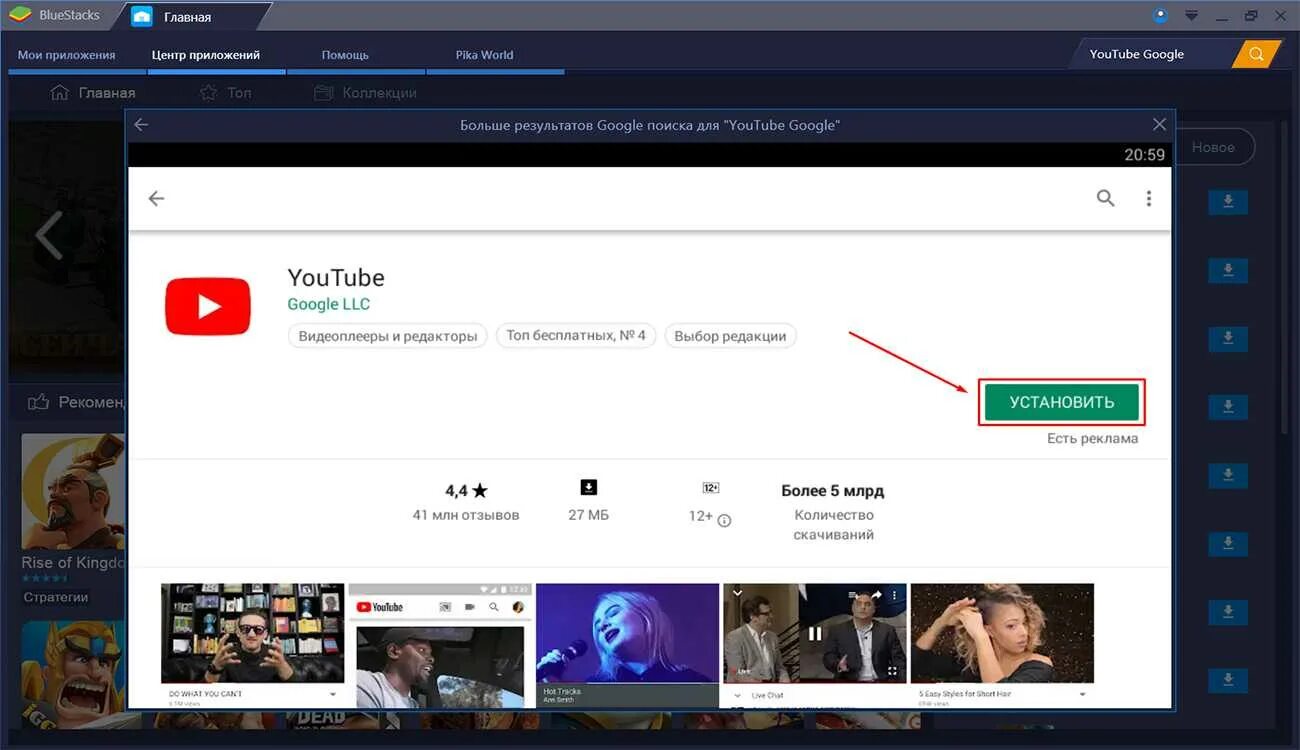Image resolution: width=1300 pixels, height=750 pixels.
Task: Tap the Выбор редакции chip
Action: coord(730,336)
